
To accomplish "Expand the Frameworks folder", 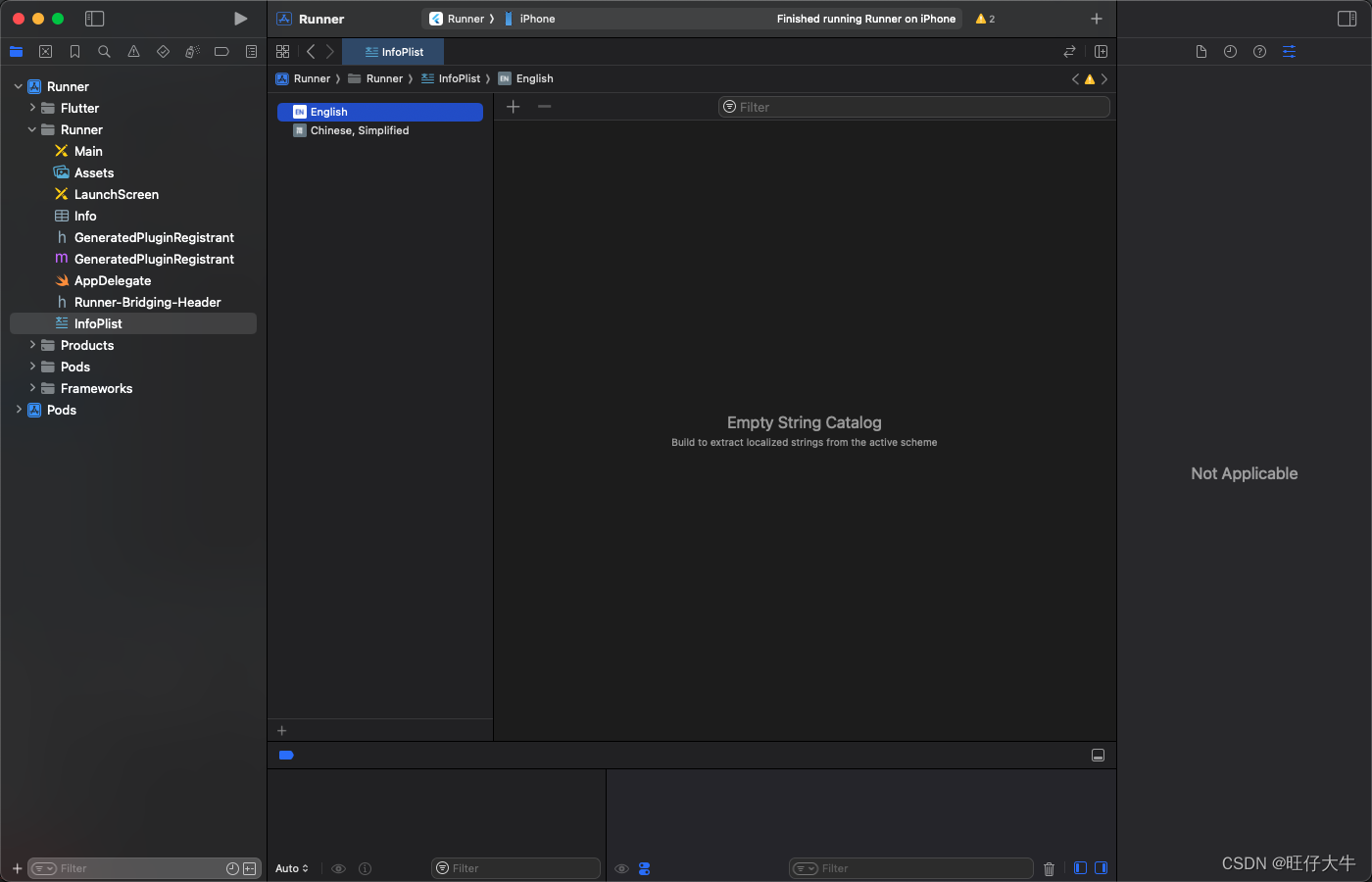I will [32, 388].
